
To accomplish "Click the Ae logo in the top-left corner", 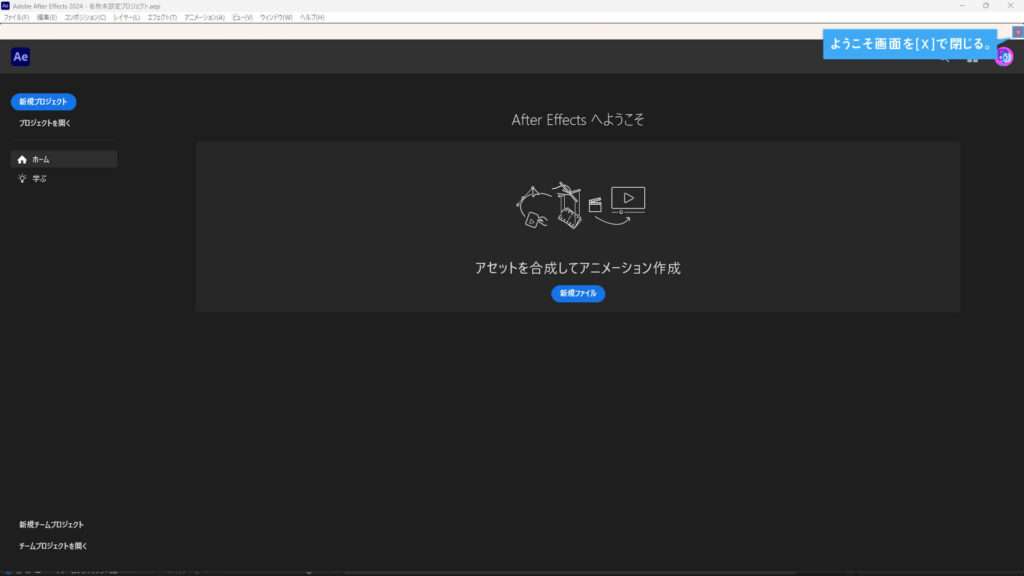I will coord(19,56).
